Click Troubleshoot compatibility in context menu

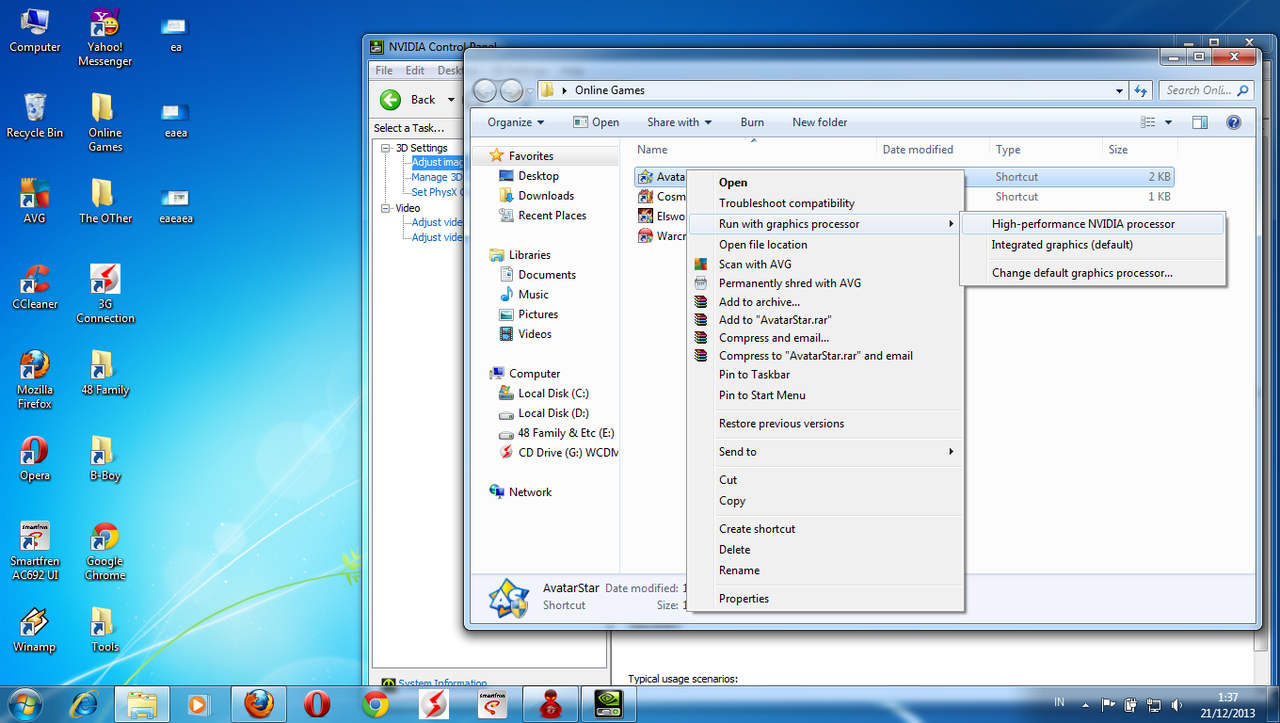tap(825, 203)
